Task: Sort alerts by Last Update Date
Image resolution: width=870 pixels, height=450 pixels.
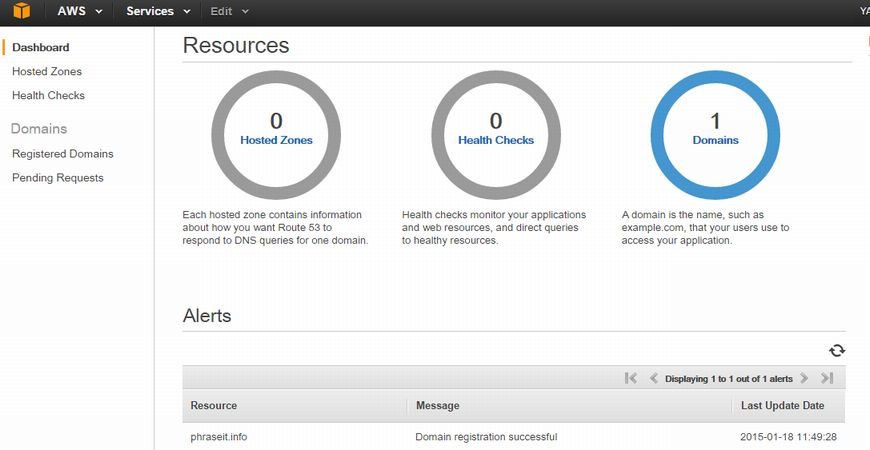Action: click(782, 406)
